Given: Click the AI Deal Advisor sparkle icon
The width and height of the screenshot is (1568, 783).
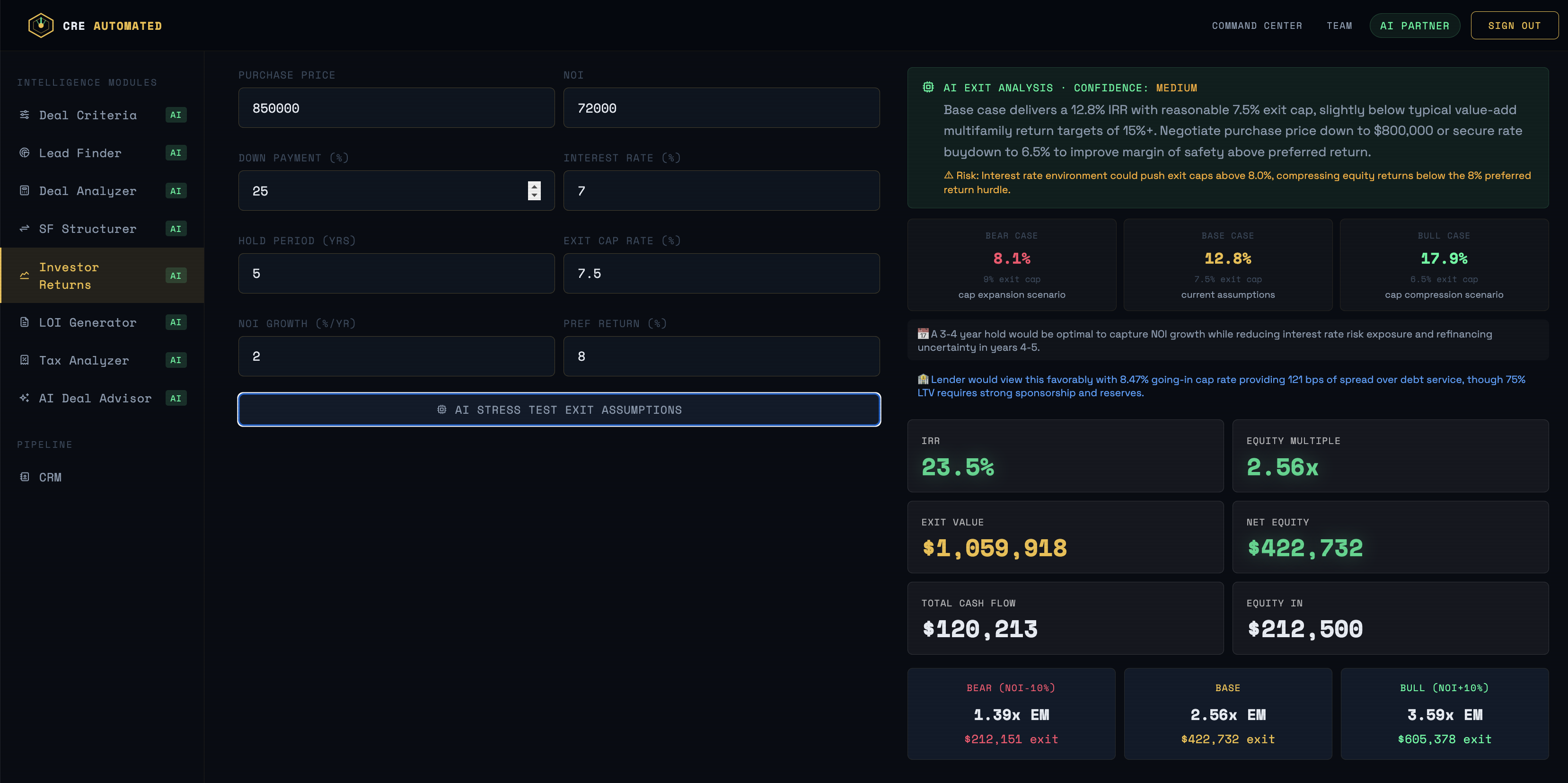Looking at the screenshot, I should 24,398.
